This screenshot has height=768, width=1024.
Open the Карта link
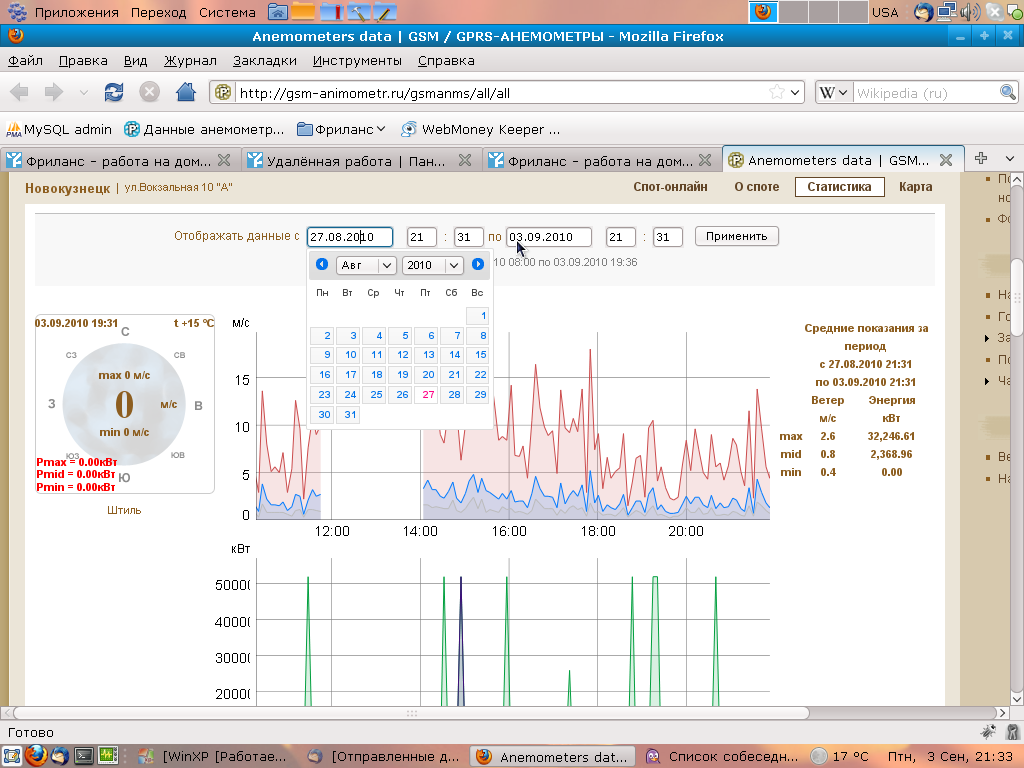tap(915, 187)
